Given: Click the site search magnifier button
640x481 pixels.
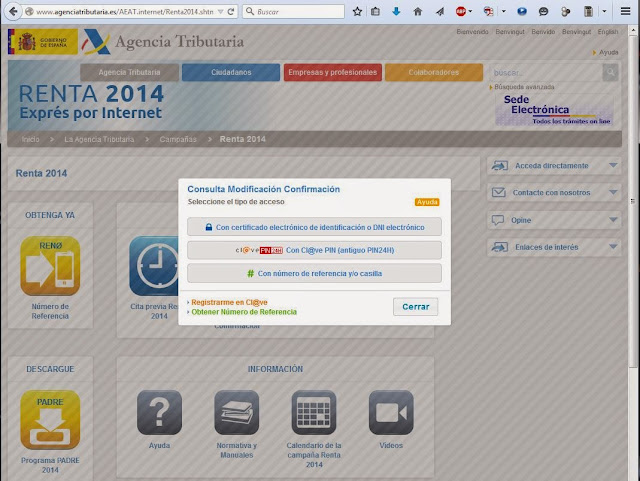Looking at the screenshot, I should 611,72.
